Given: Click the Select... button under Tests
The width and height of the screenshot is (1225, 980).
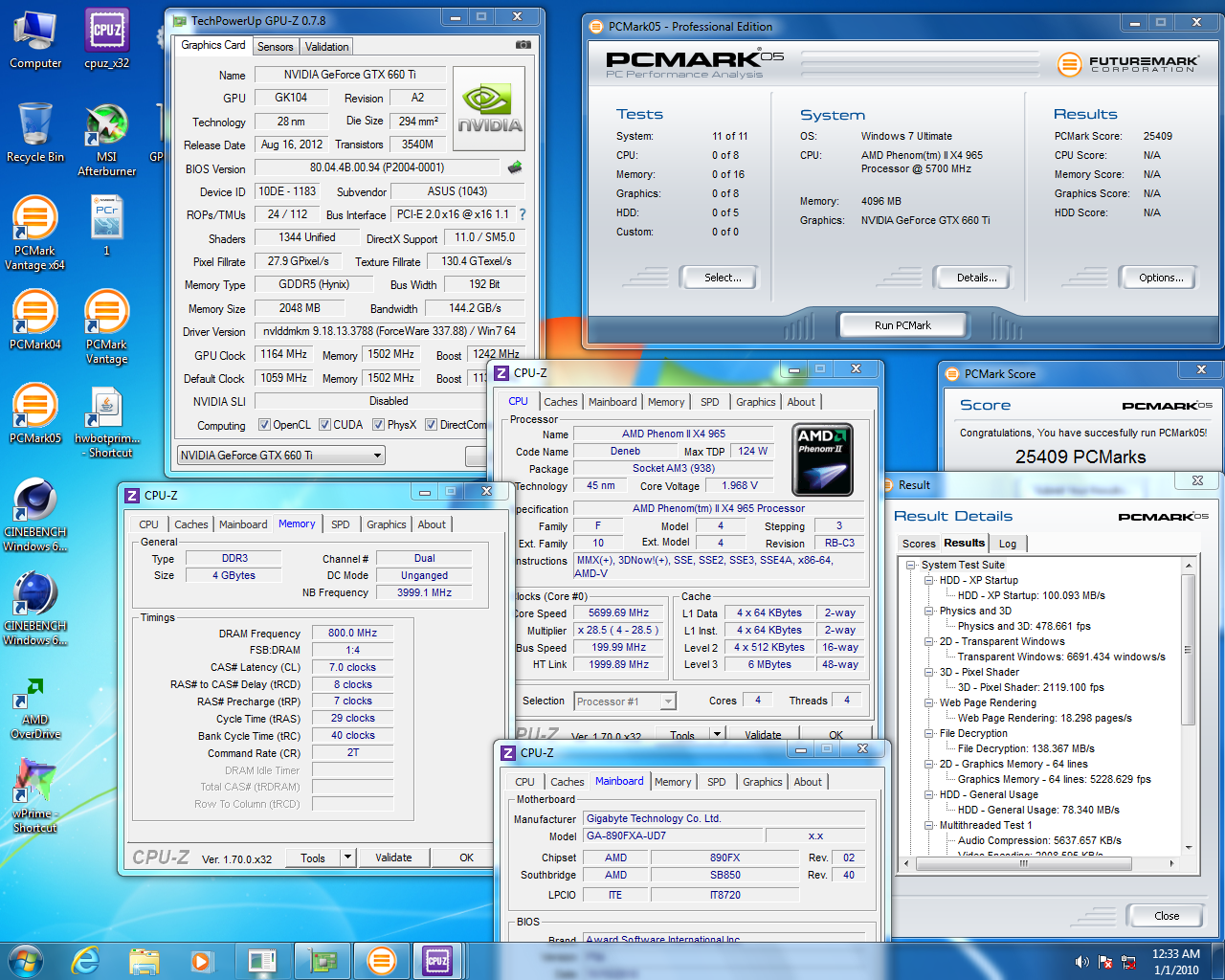Looking at the screenshot, I should point(723,278).
